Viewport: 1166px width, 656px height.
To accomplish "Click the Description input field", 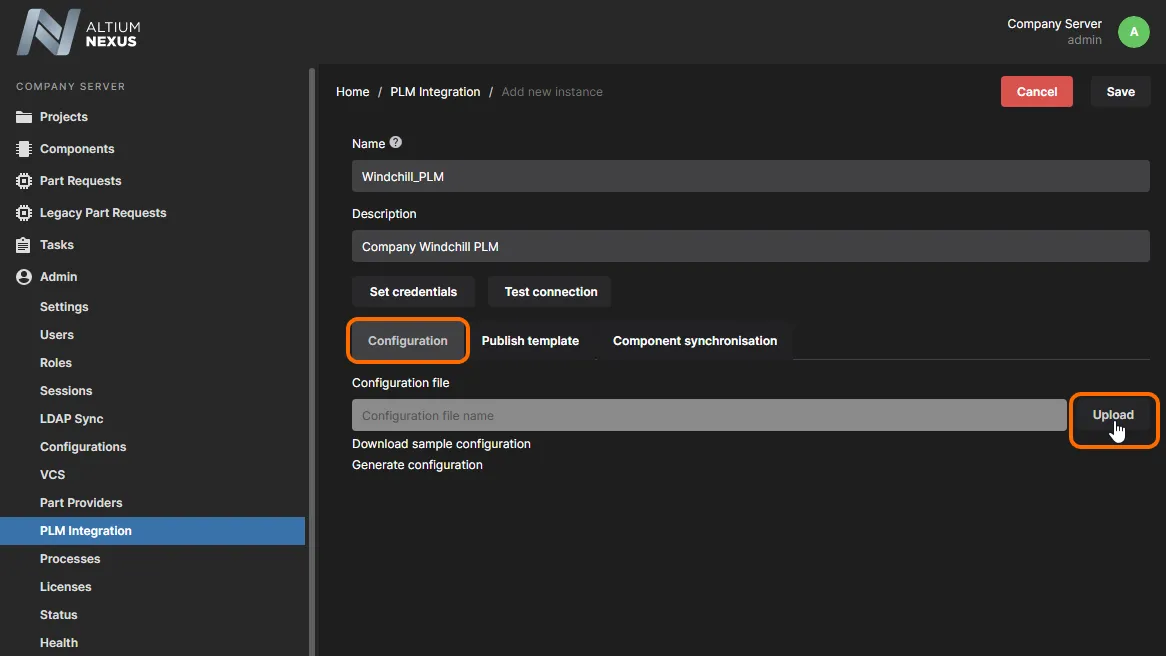I will coord(750,246).
